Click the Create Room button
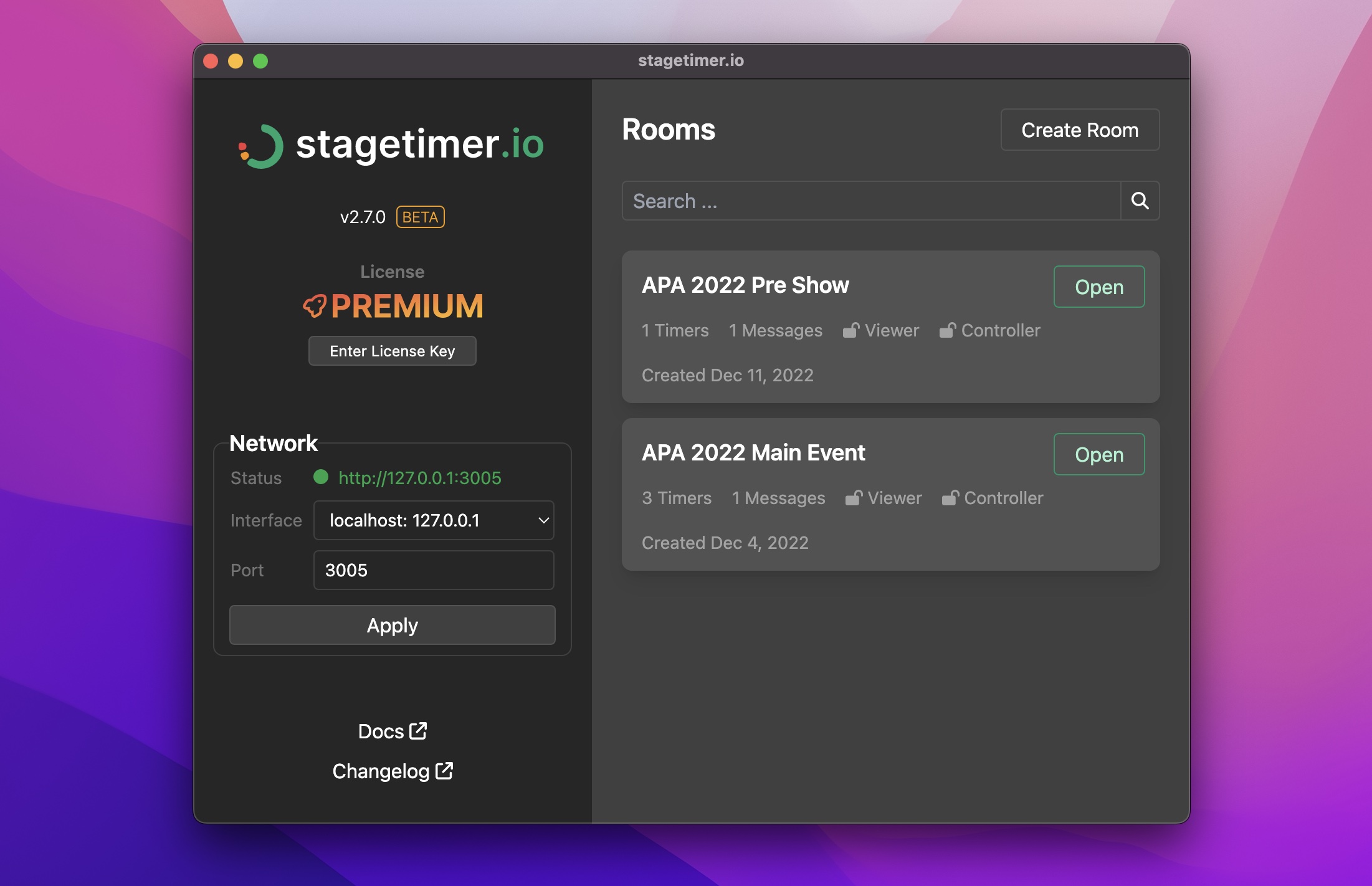The image size is (1372, 886). pos(1079,129)
